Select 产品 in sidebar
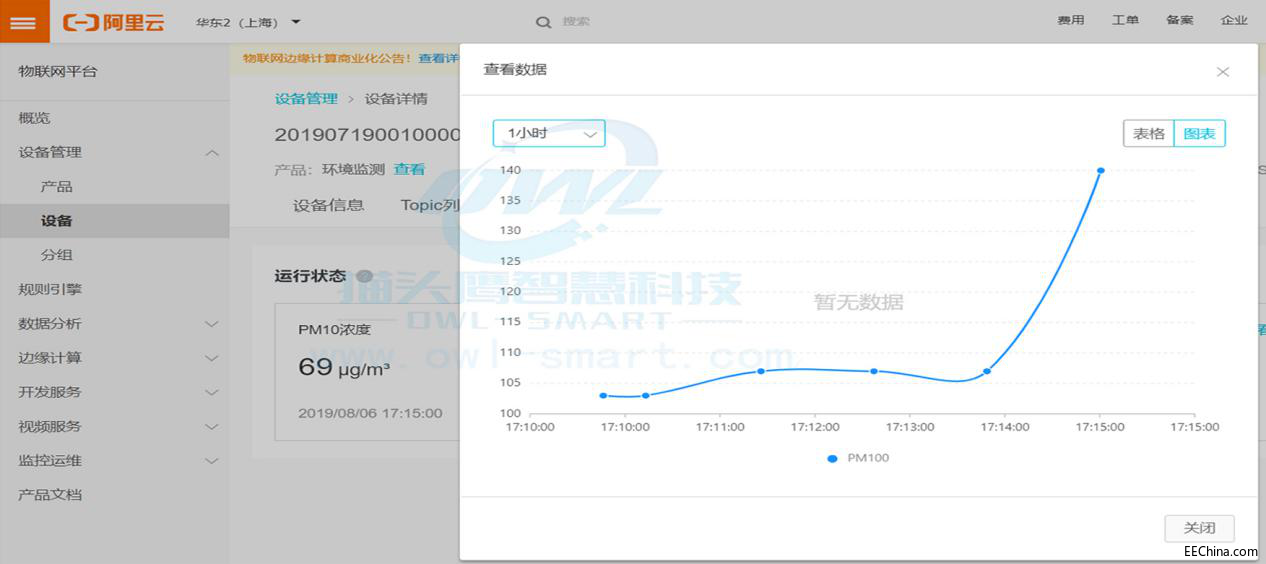Screen dimensions: 1266x564 point(56,187)
